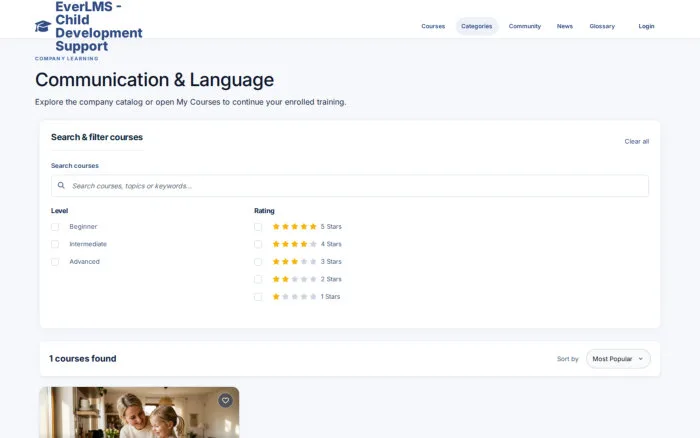Check the Intermediate level filter
Image resolution: width=700 pixels, height=438 pixels.
pyautogui.click(x=55, y=244)
